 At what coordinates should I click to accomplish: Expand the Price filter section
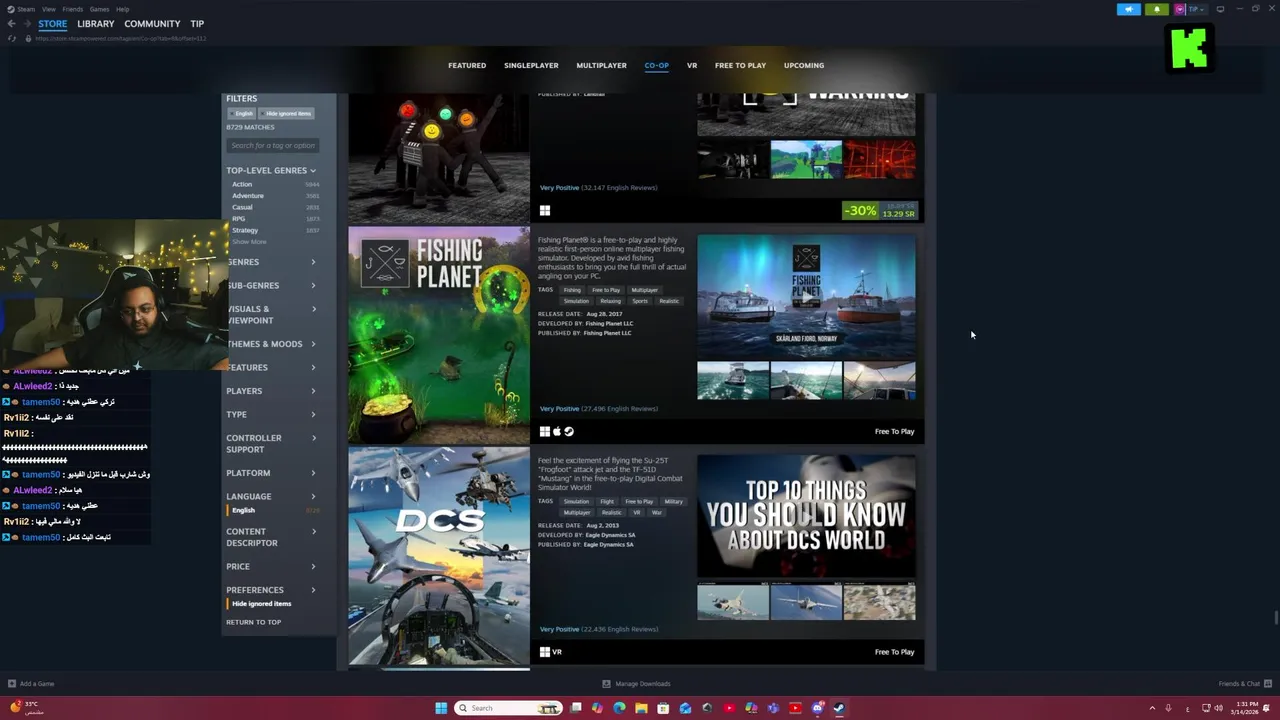point(271,566)
